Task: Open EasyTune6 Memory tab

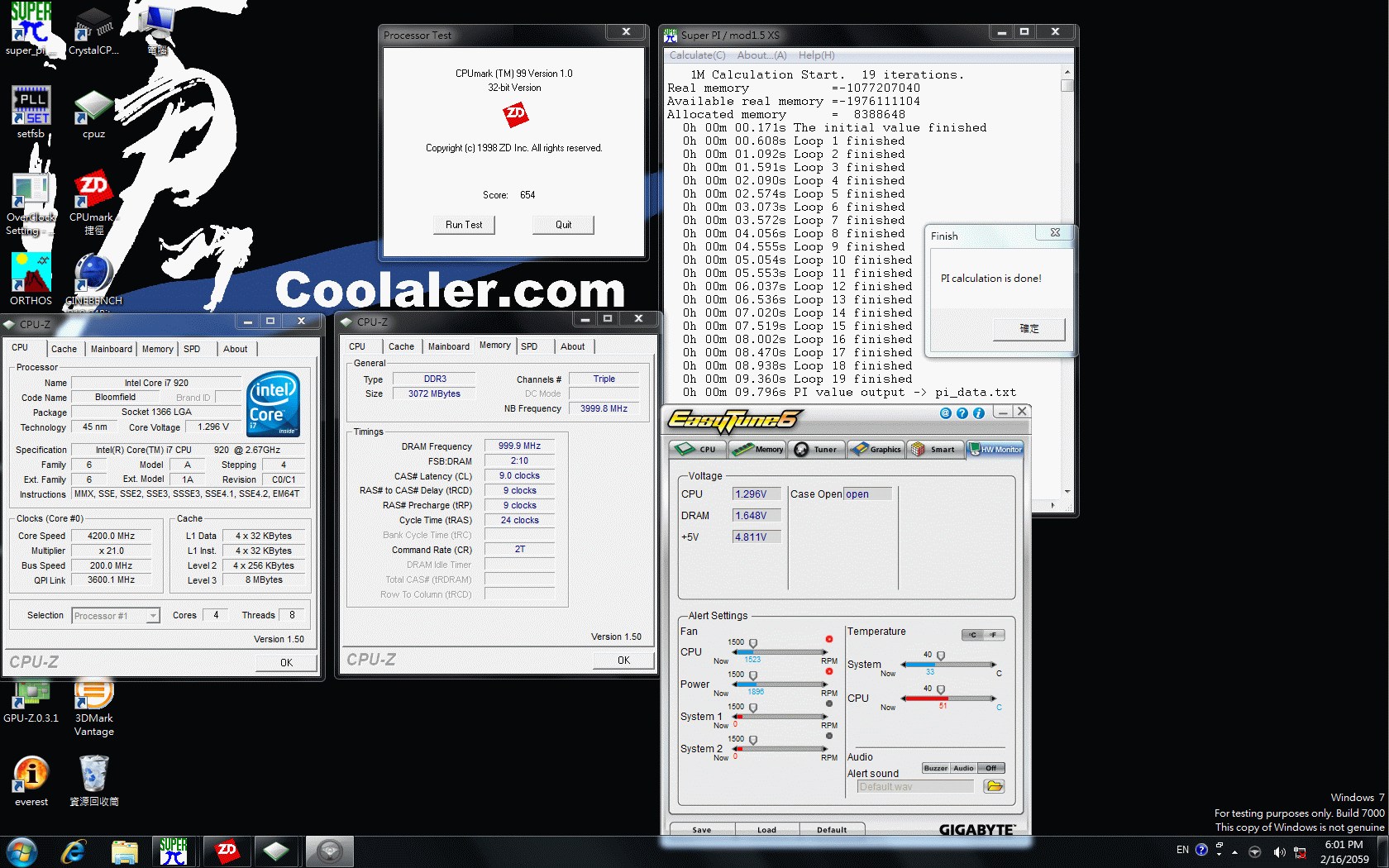Action: 758,449
